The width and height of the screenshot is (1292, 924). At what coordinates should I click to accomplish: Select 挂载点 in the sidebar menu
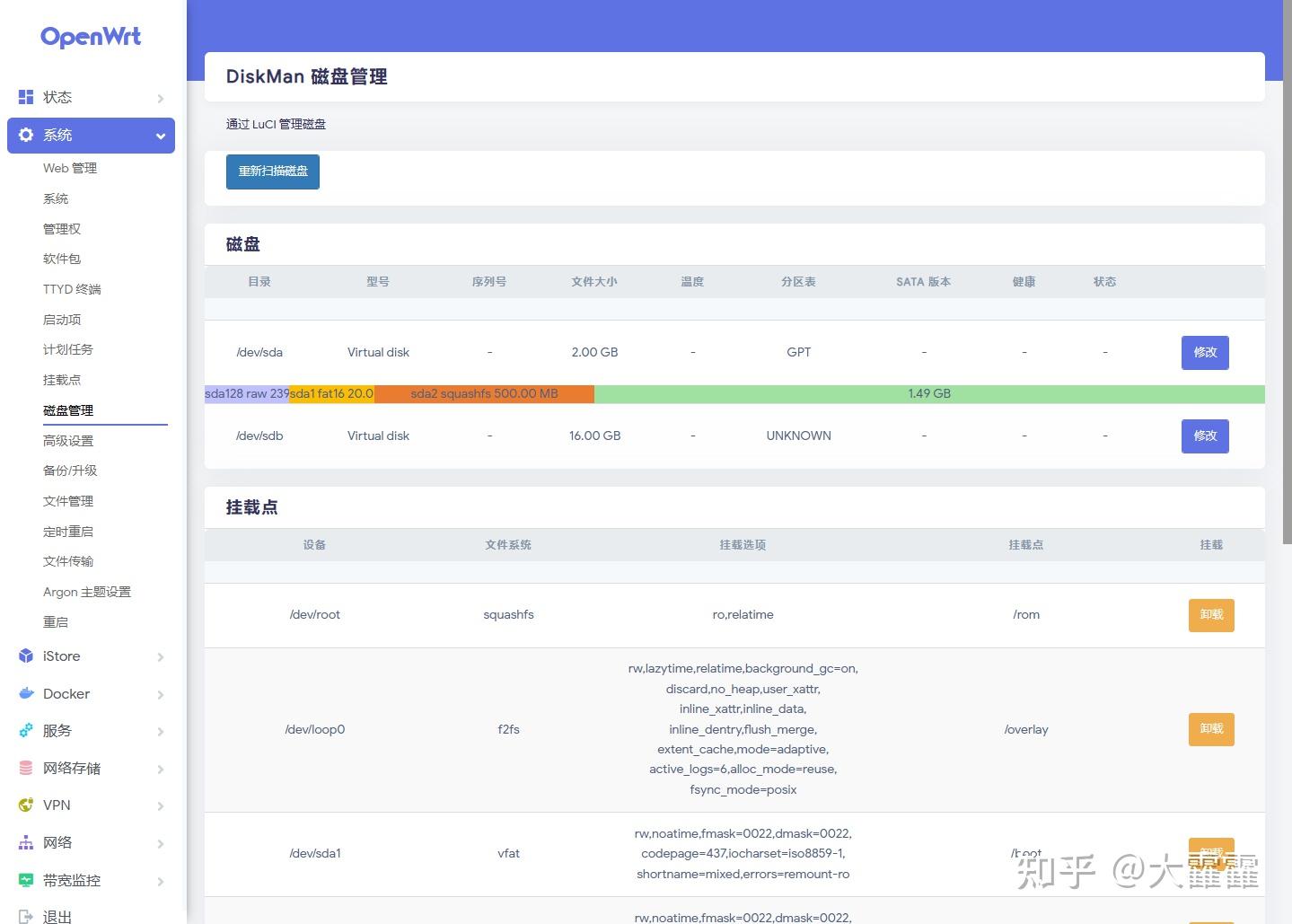(61, 379)
